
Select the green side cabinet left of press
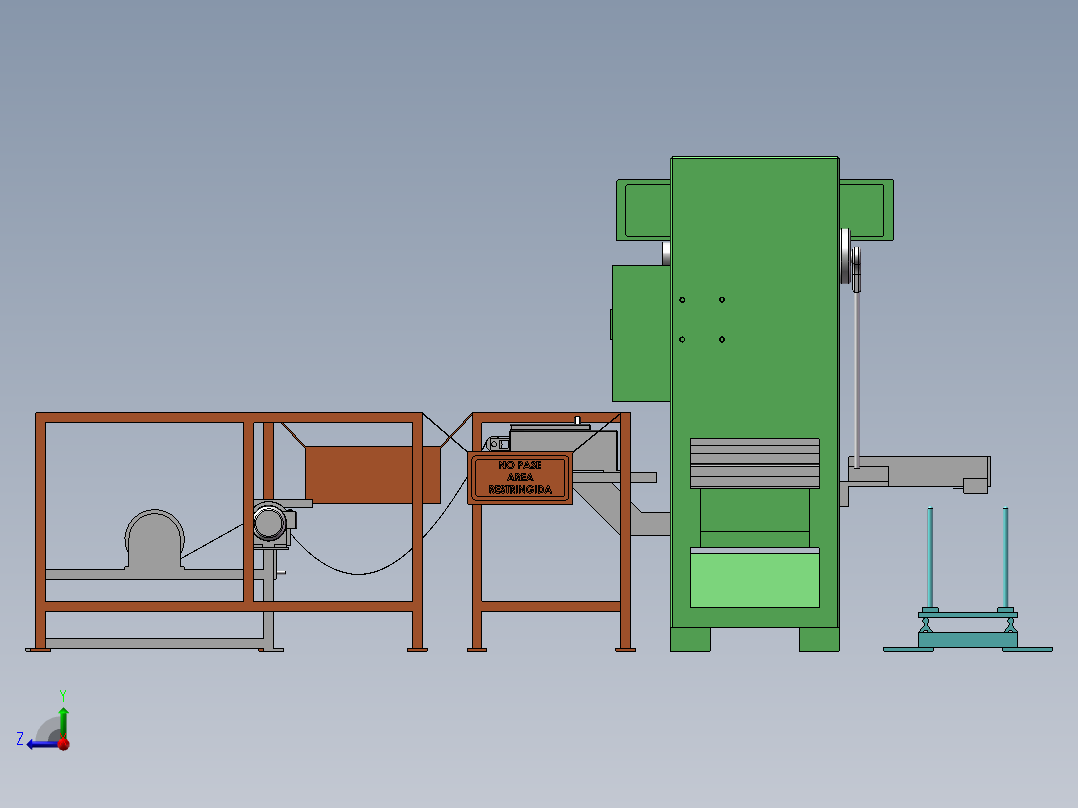coord(641,334)
